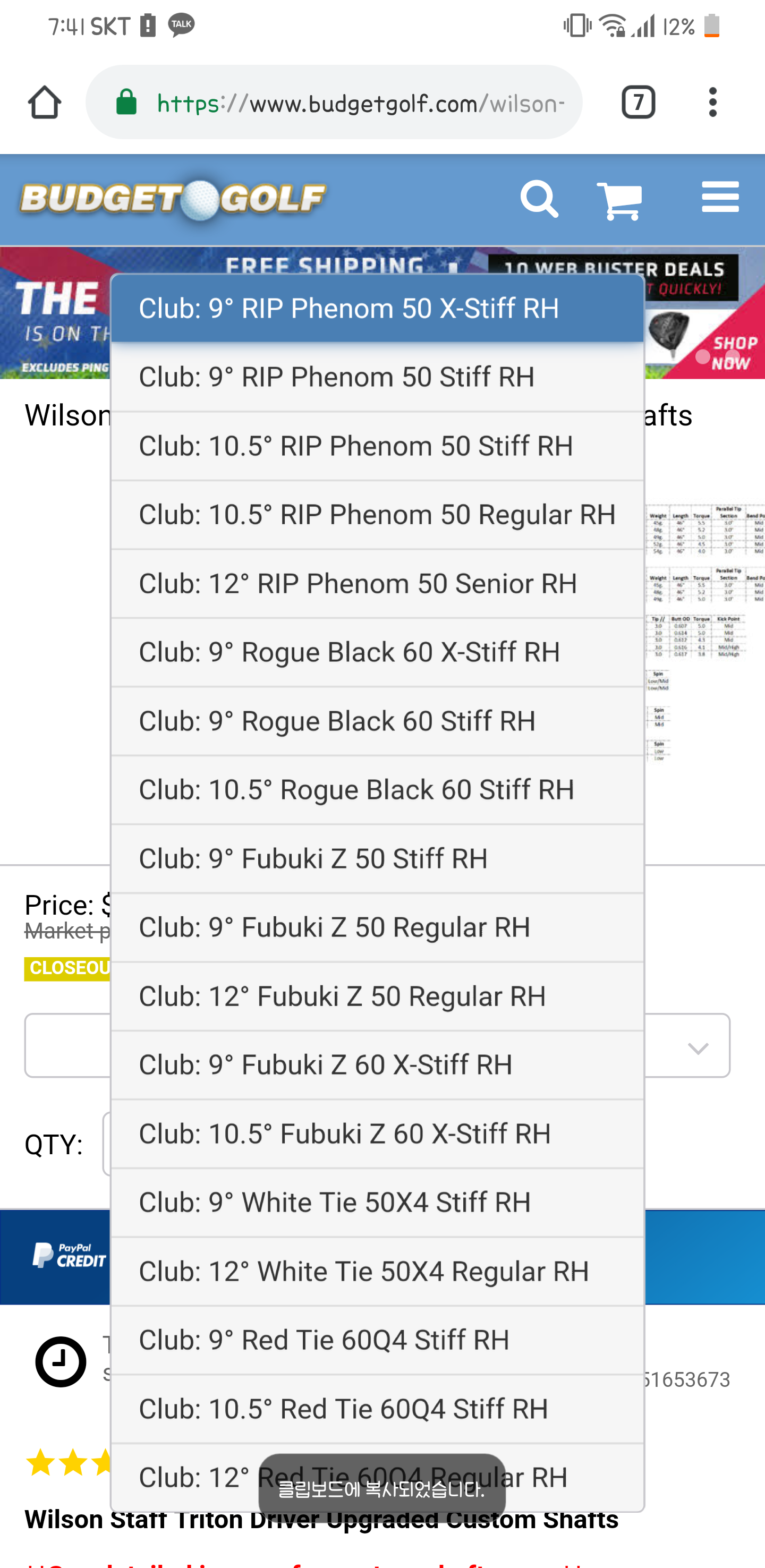Viewport: 765px width, 1568px height.
Task: Select 10.5° Fubuki Z 60 X-Stiff RH
Action: 377,1134
